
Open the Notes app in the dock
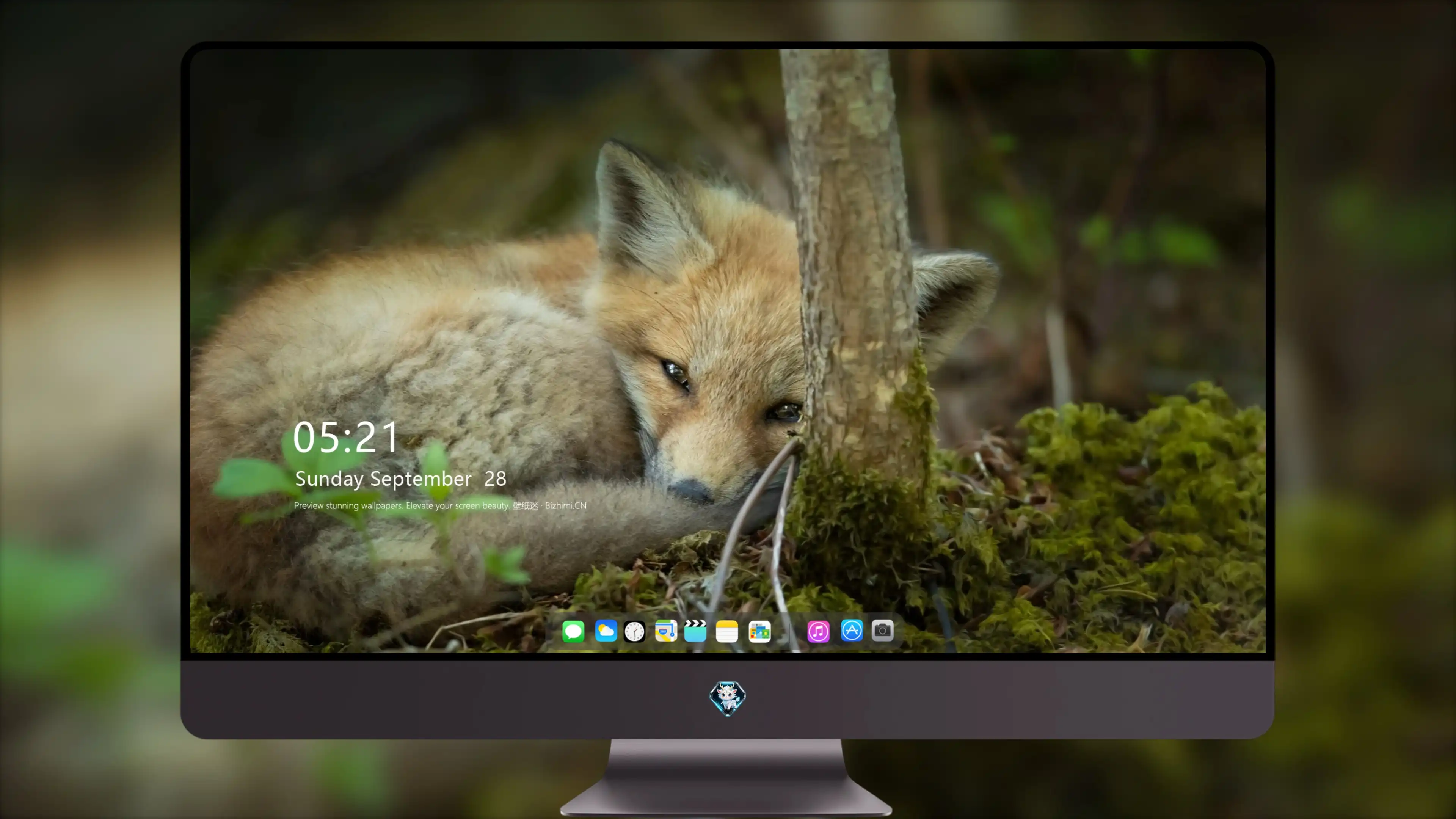[x=727, y=631]
